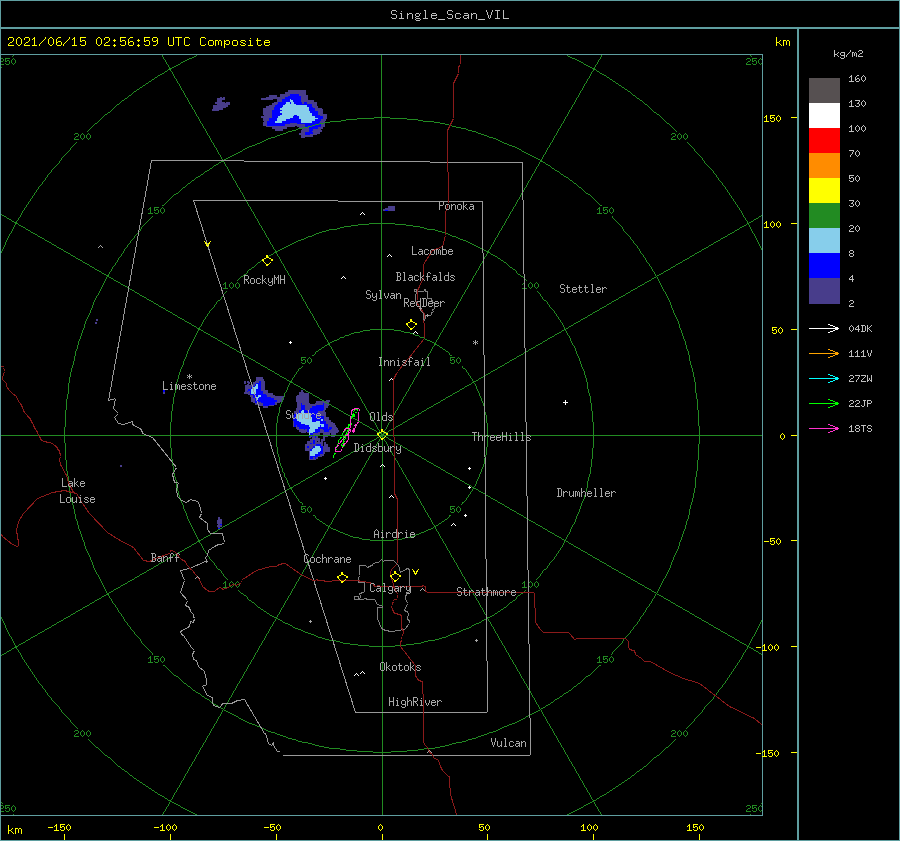
Task: Click the asterisk marker east of Innisfail
Action: [x=475, y=343]
